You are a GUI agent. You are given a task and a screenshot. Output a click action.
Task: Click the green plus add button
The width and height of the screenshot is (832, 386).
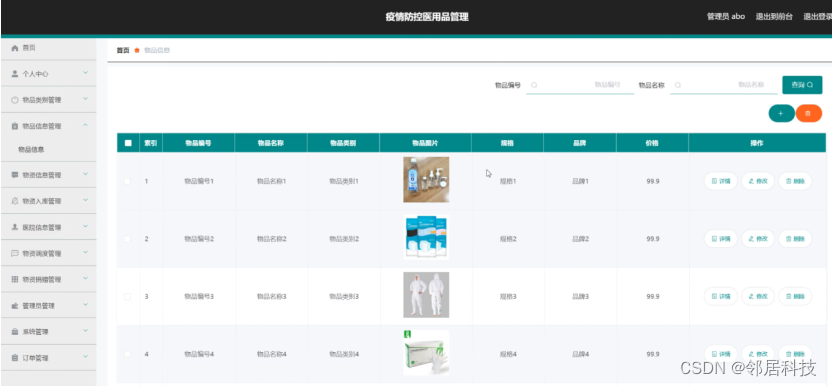pos(781,113)
